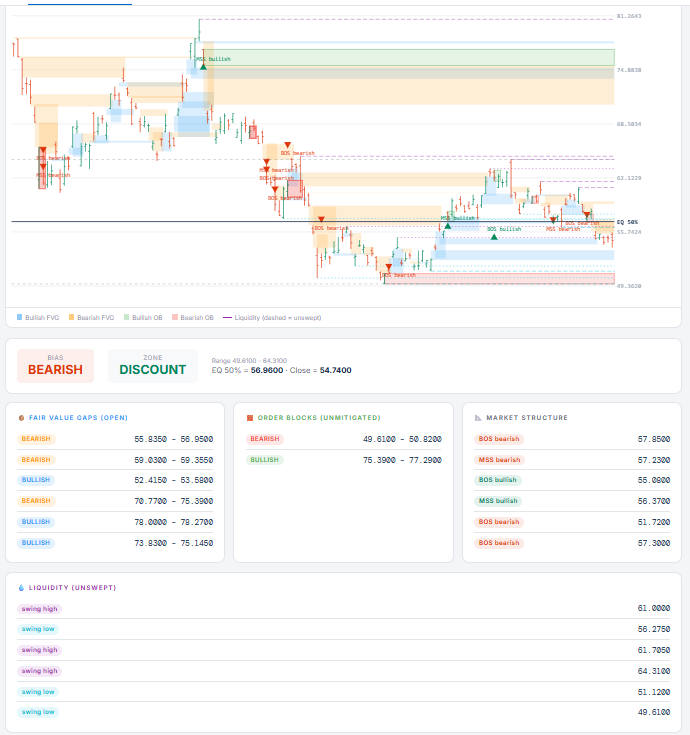Select the 52.4150 - 53.5800 fair value gap range
690x735 pixels.
click(x=173, y=480)
